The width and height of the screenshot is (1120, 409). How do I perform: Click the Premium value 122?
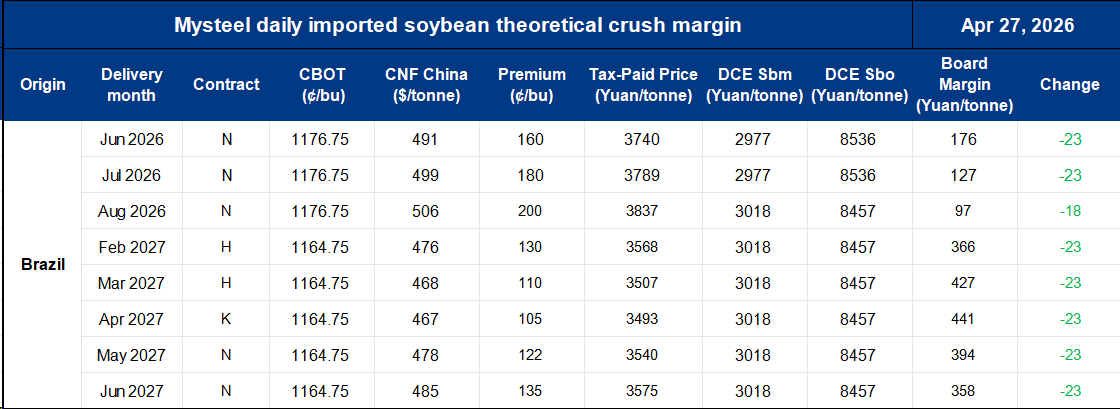pyautogui.click(x=530, y=355)
